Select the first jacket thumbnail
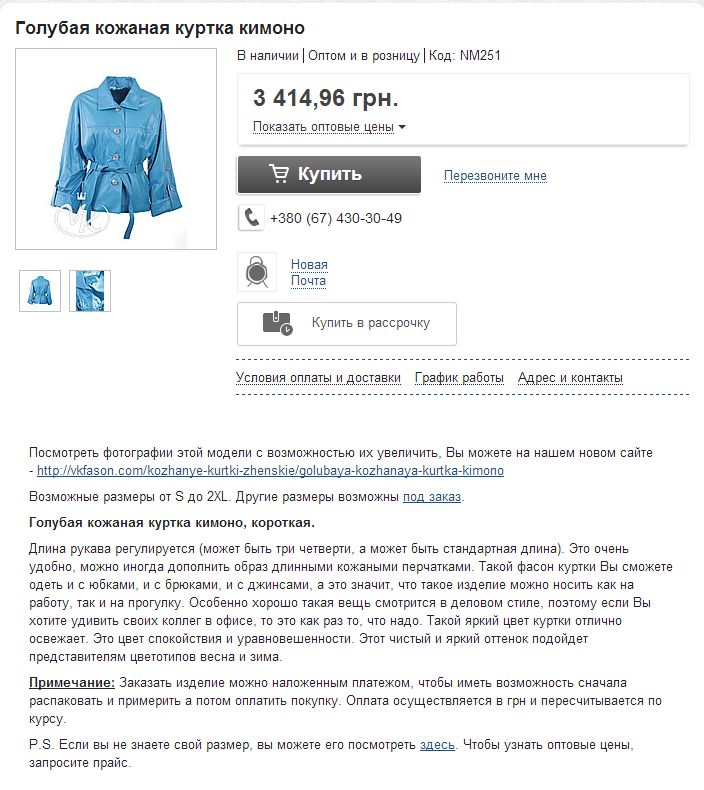 click(x=40, y=291)
